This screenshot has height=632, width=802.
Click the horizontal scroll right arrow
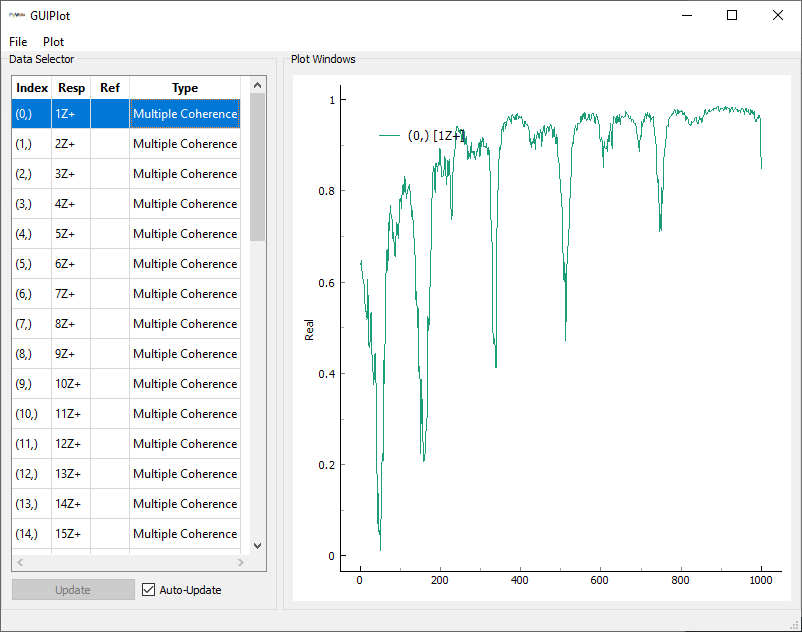click(242, 563)
